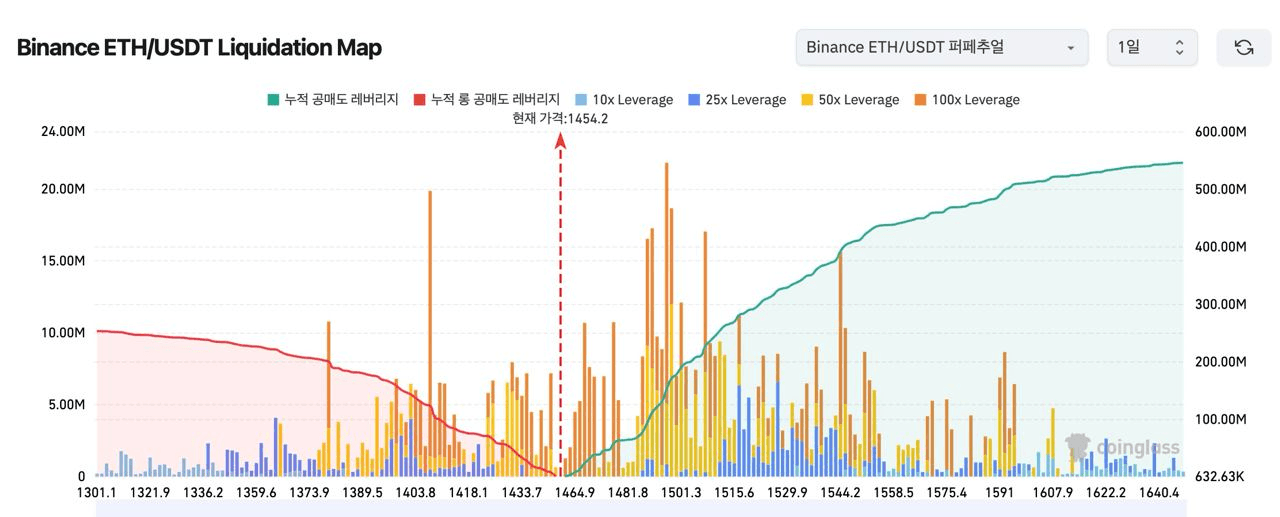
Task: Open the Binance ETH/USDT 퍼페추얼 pair dropdown
Action: pyautogui.click(x=941, y=47)
